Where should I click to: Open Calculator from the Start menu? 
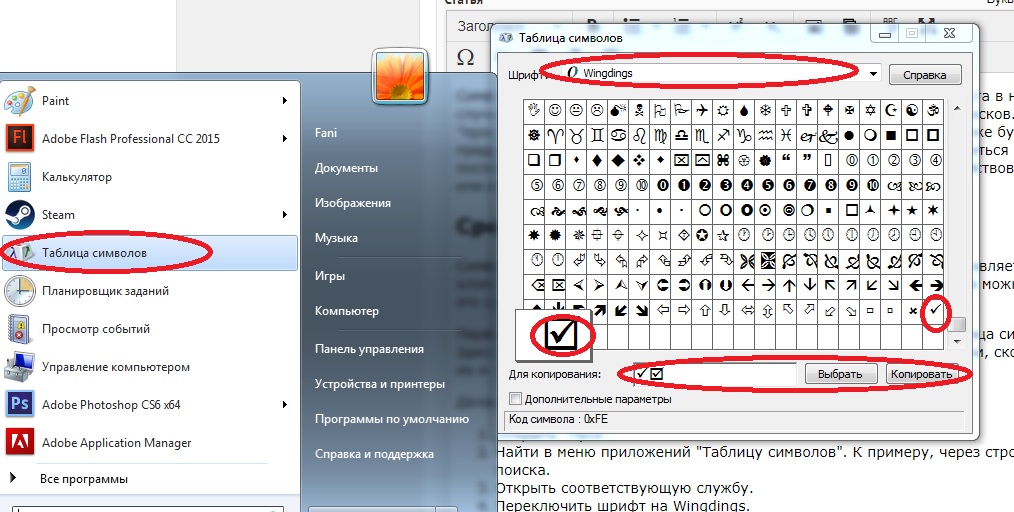(150, 176)
